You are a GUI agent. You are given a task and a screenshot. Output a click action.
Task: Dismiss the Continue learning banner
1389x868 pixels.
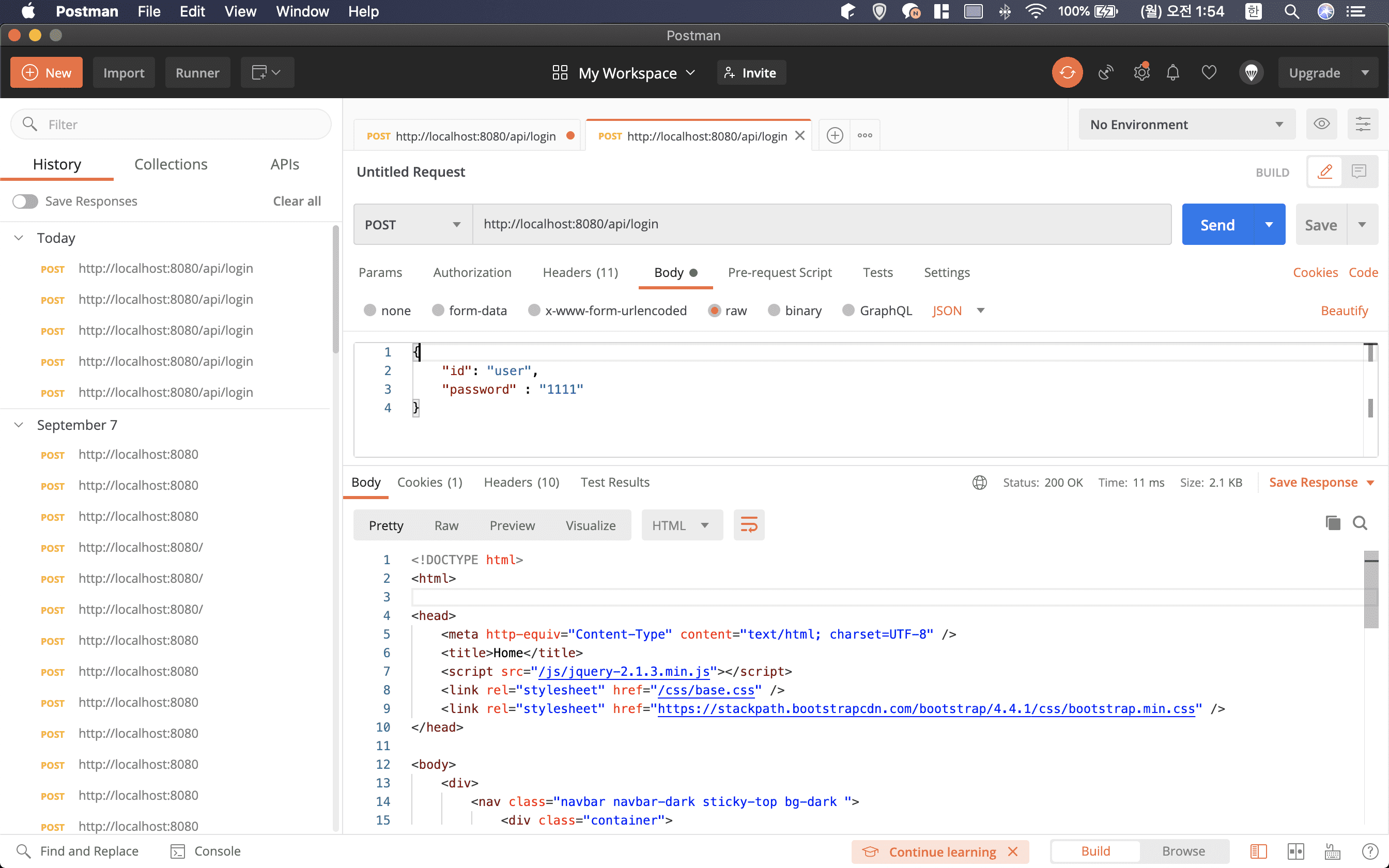coord(1013,851)
